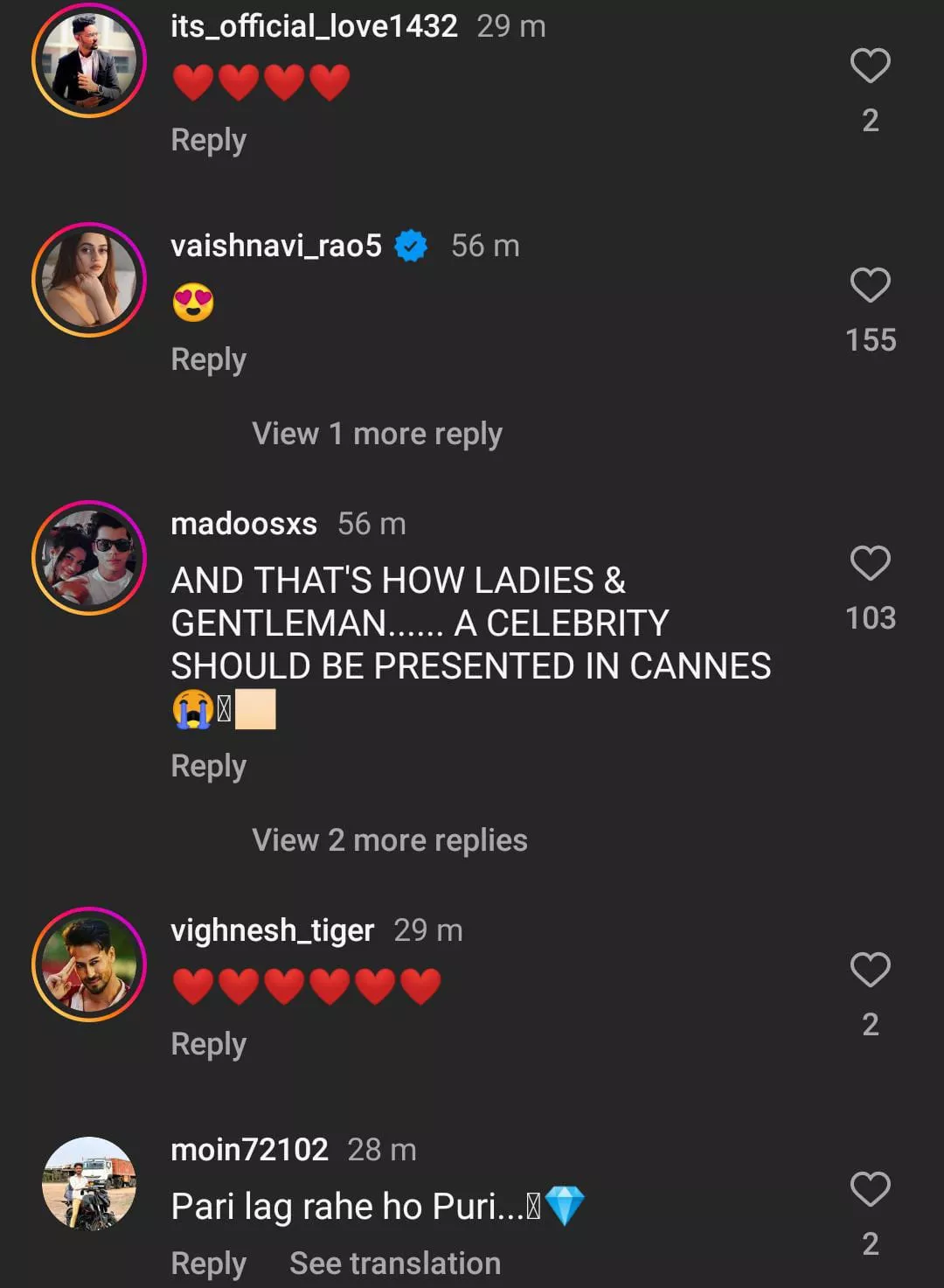
Task: Open moin72102's profile picture
Action: pos(89,1183)
